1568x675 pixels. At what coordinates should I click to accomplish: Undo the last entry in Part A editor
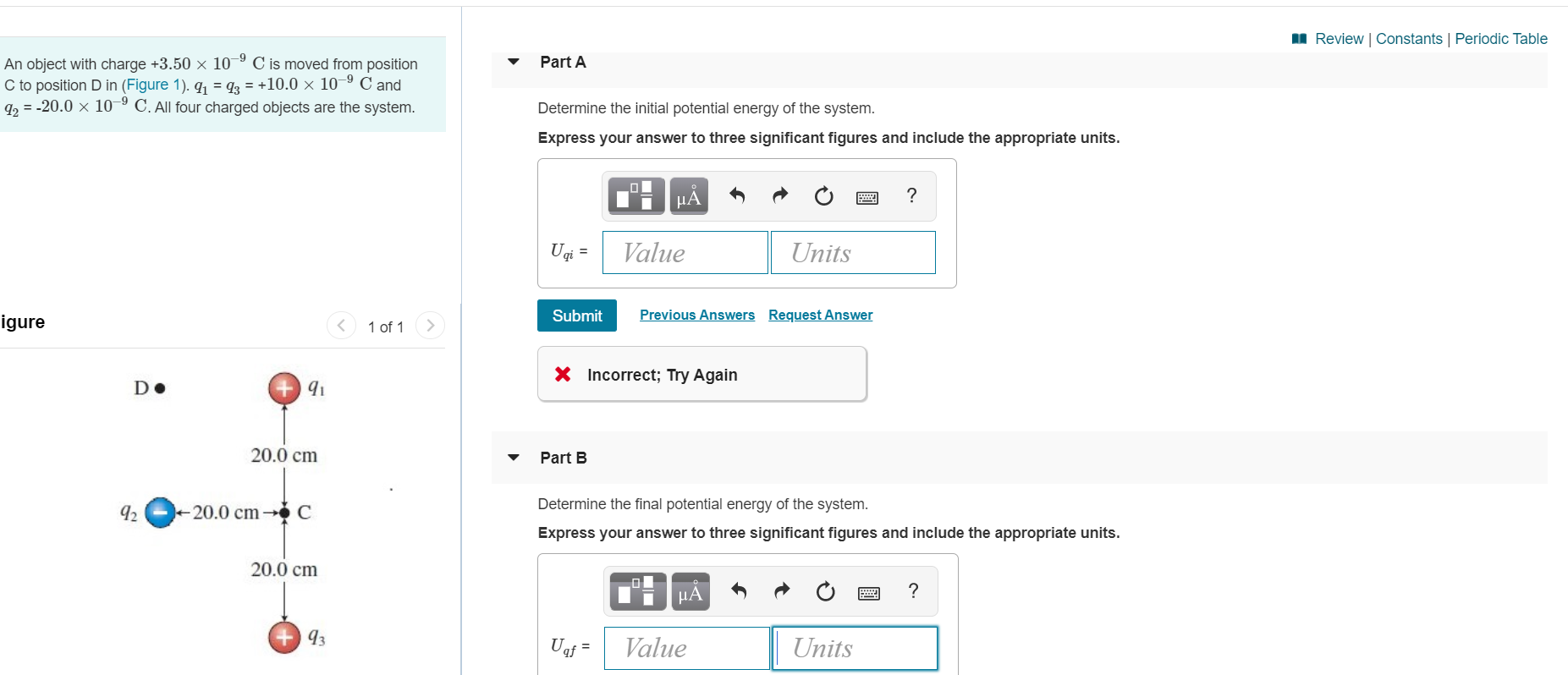pyautogui.click(x=736, y=195)
